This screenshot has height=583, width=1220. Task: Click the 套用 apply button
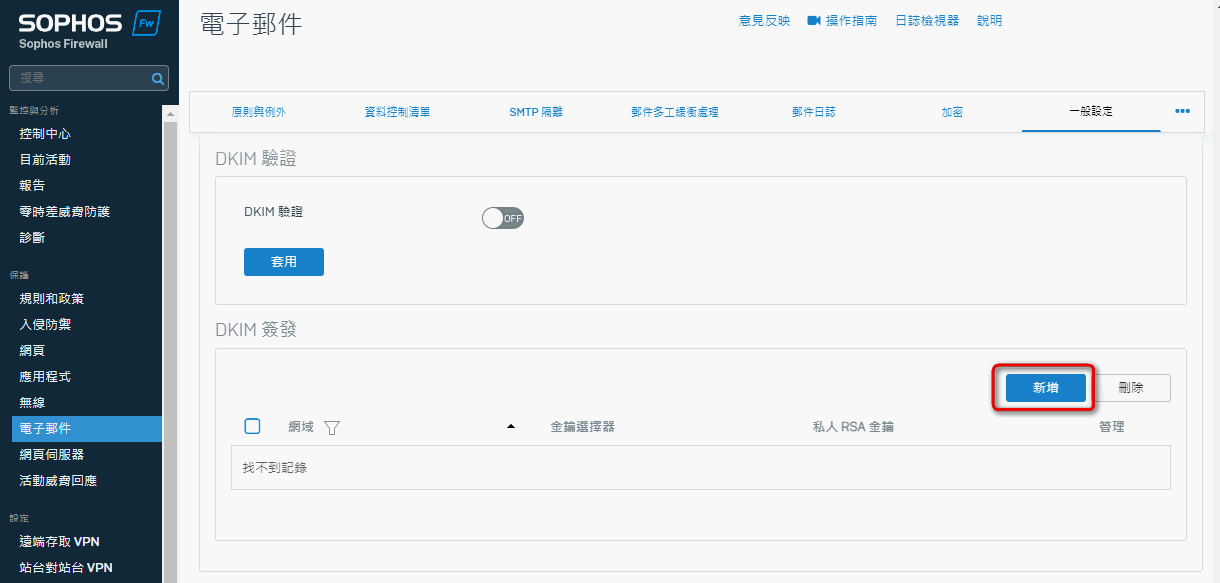click(x=284, y=262)
